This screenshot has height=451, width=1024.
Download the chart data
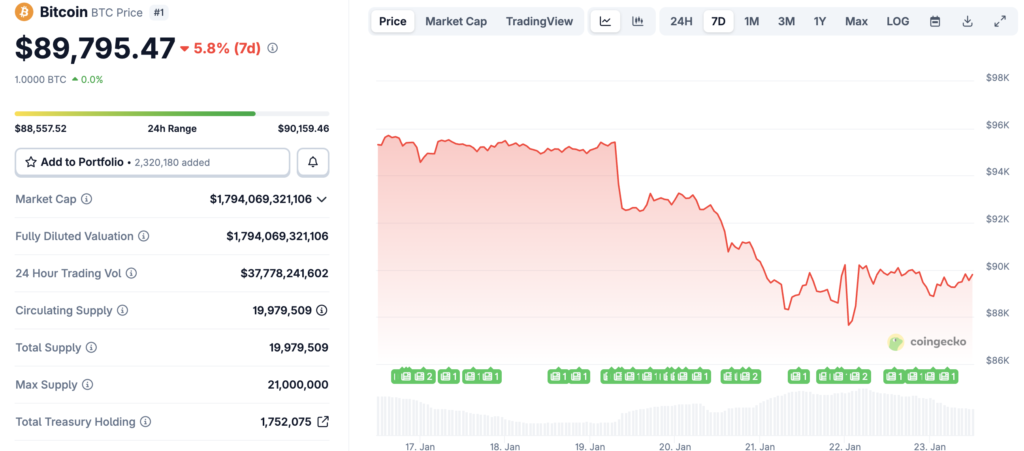(967, 21)
